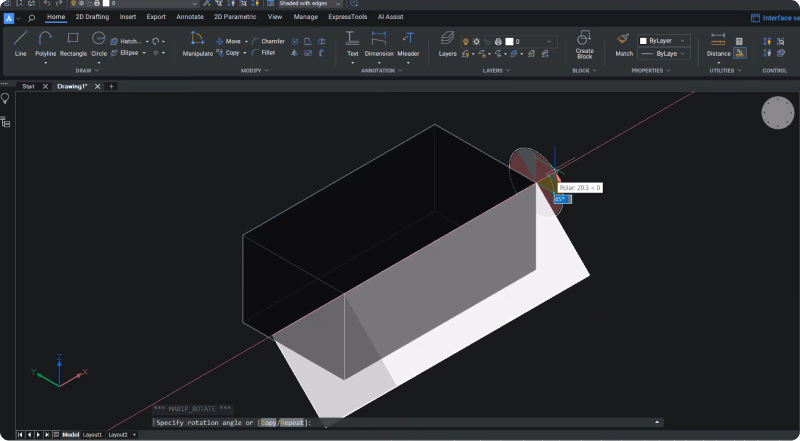Click the copy option in command line

click(269, 423)
